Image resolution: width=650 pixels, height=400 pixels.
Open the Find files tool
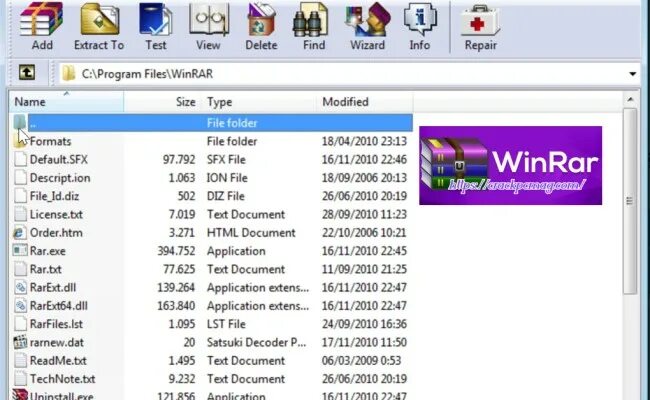click(x=314, y=26)
